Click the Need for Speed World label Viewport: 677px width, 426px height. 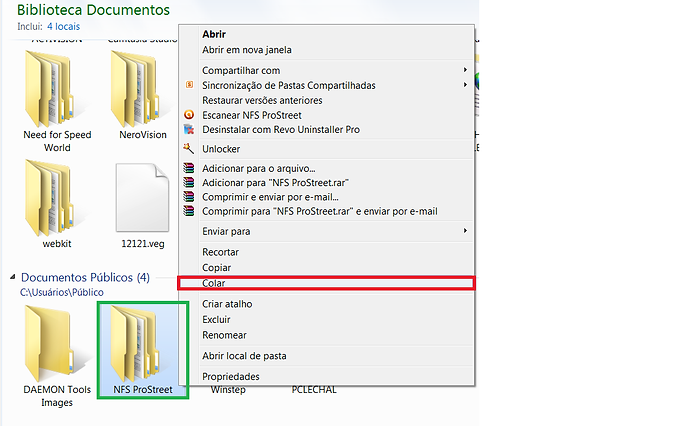pos(57,141)
